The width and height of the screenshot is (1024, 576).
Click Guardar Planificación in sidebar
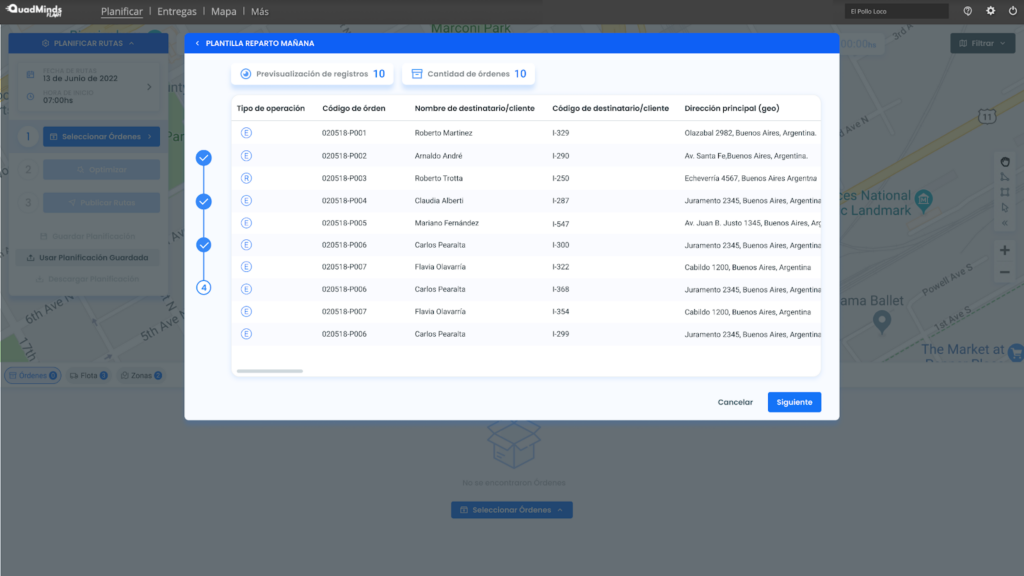[88, 236]
